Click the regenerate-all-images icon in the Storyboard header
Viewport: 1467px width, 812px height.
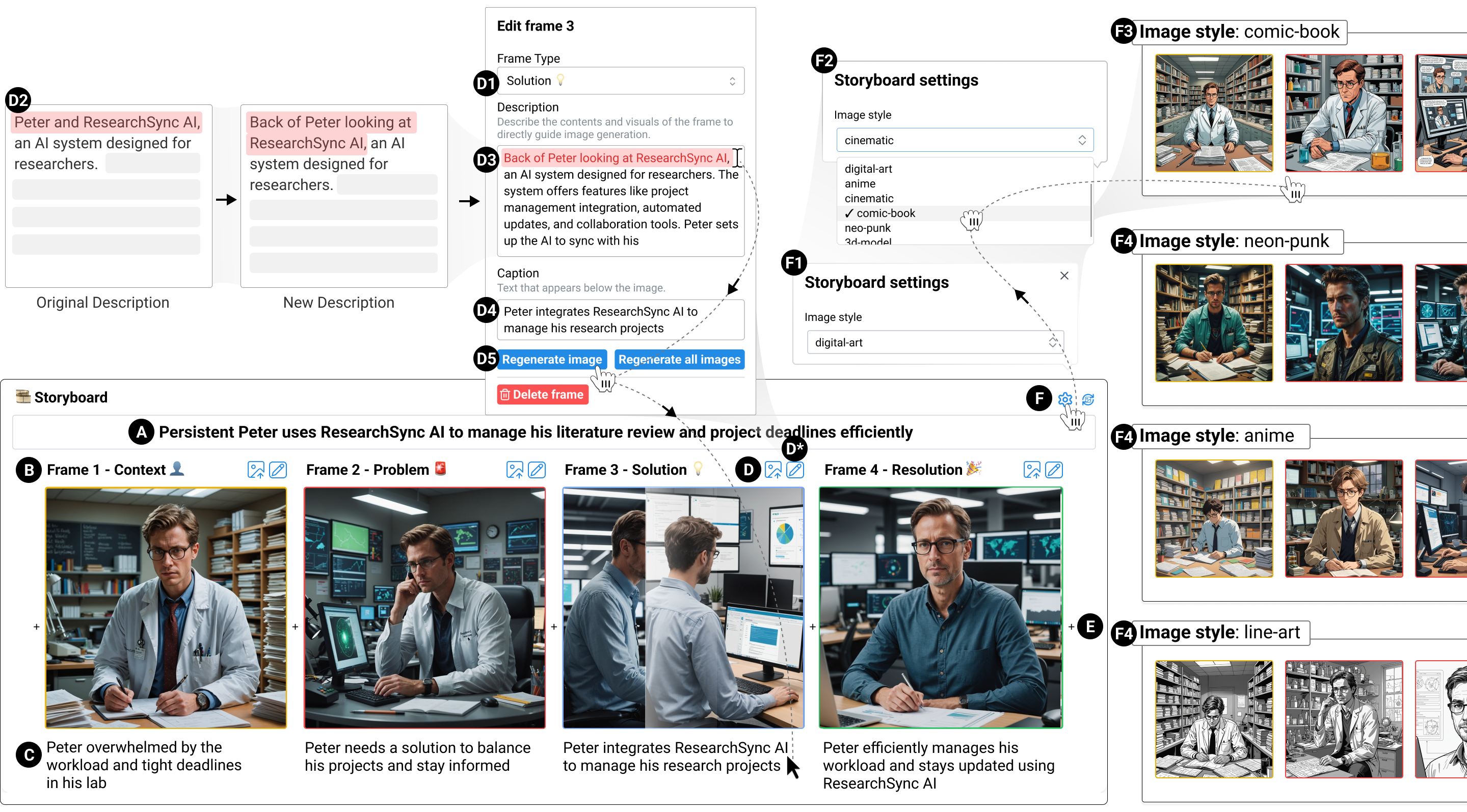pos(1088,398)
